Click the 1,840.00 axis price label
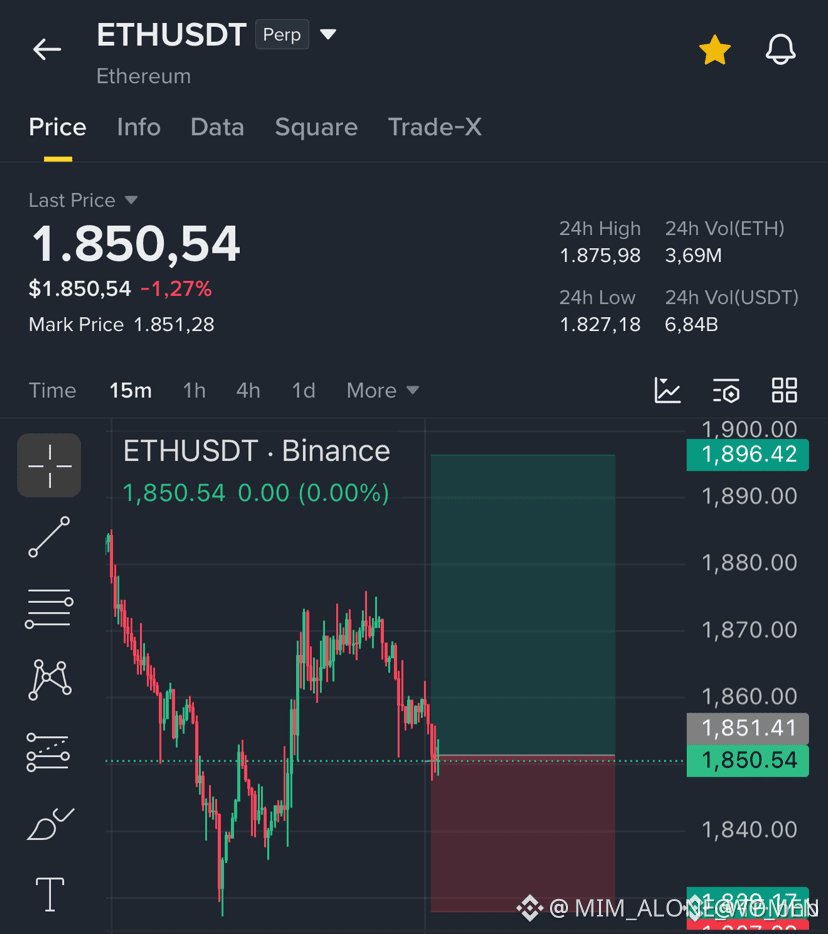 (x=749, y=830)
